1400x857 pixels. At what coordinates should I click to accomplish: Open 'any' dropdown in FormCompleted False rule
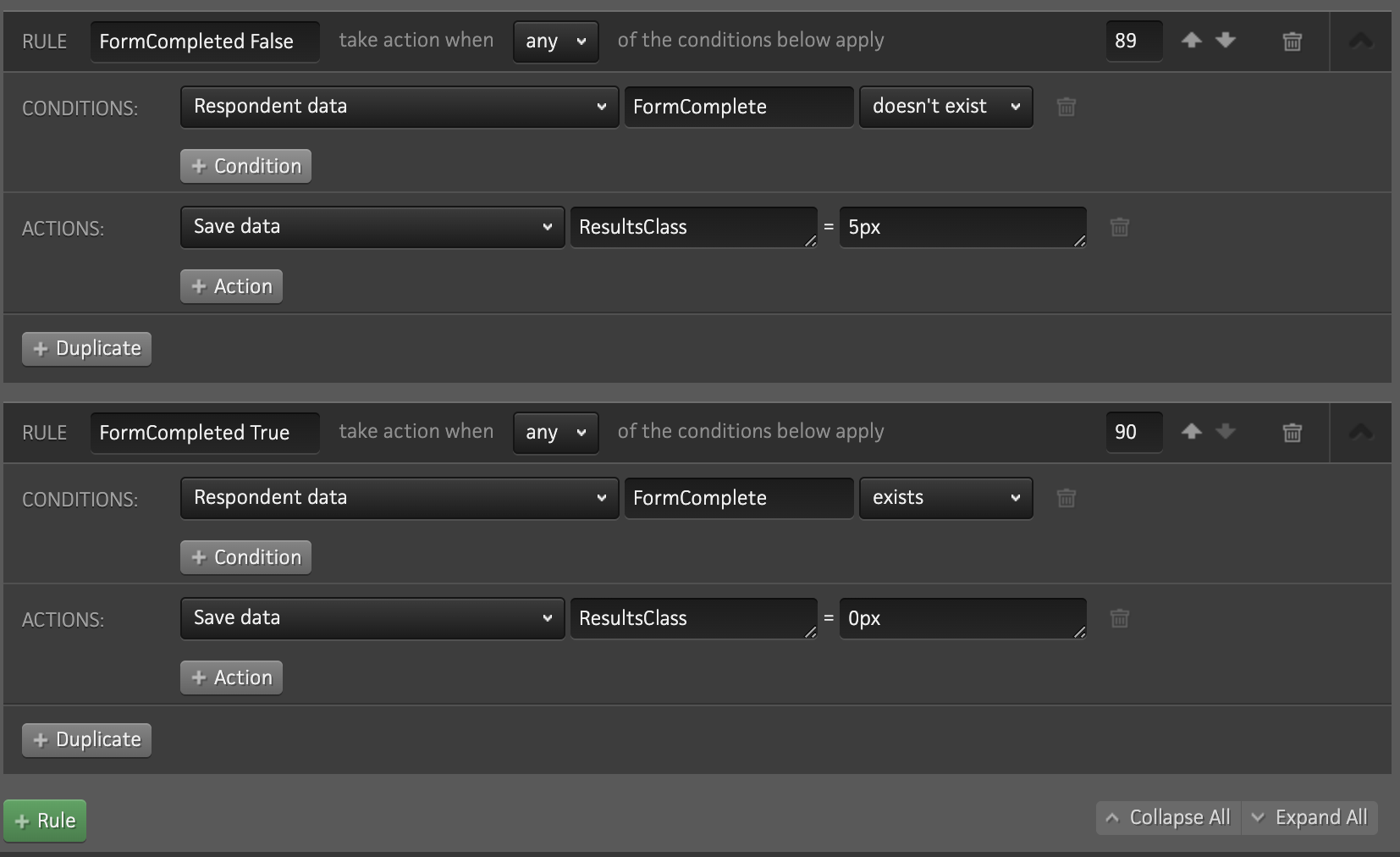[555, 41]
